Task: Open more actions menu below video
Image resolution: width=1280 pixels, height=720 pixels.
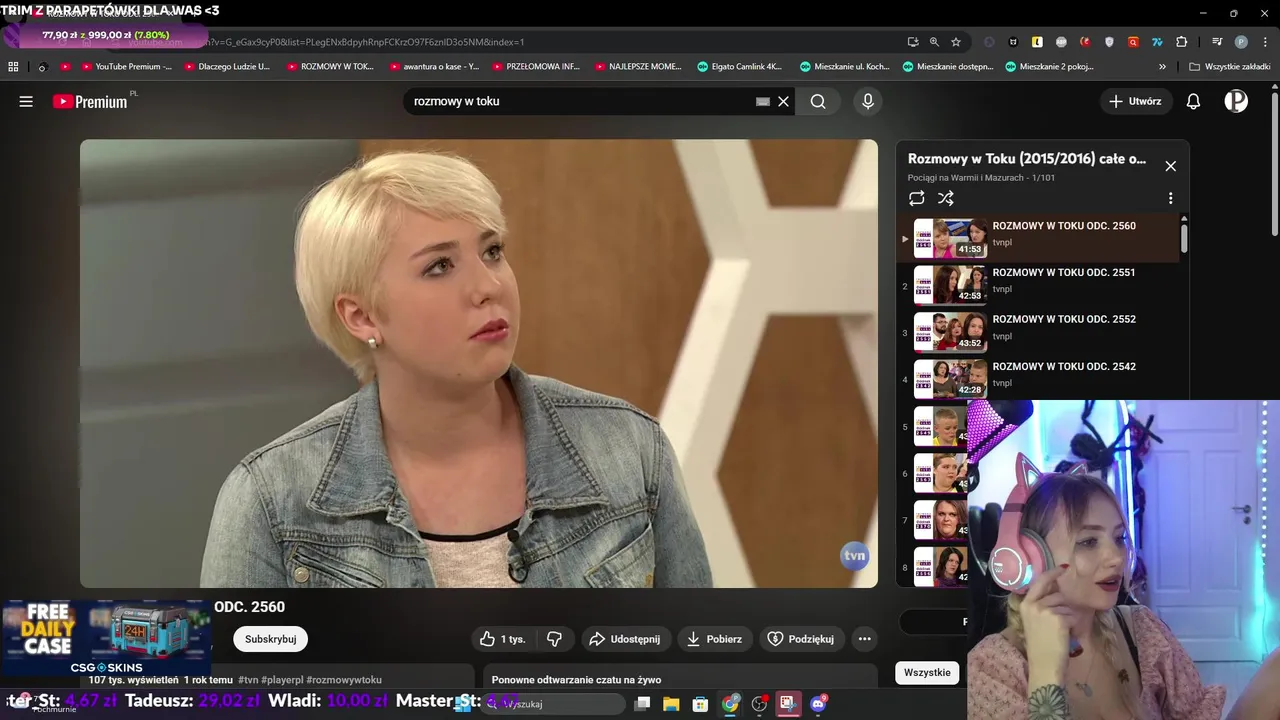Action: point(865,639)
